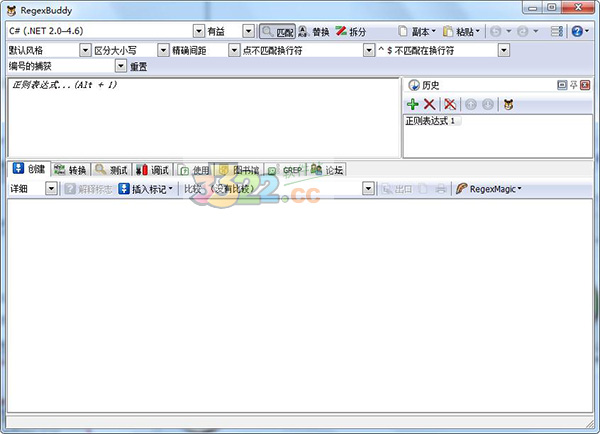Expand the 区分大小写 dropdown
This screenshot has width=600, height=434.
click(x=163, y=50)
